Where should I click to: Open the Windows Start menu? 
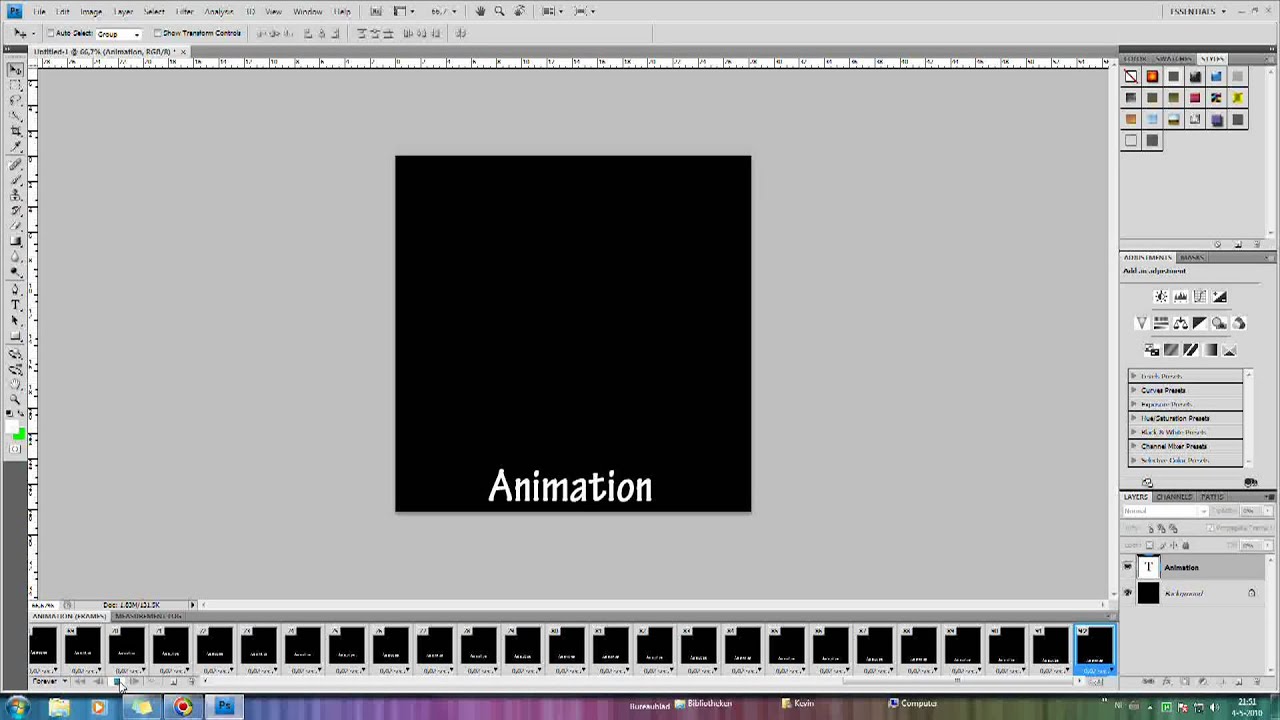click(17, 707)
